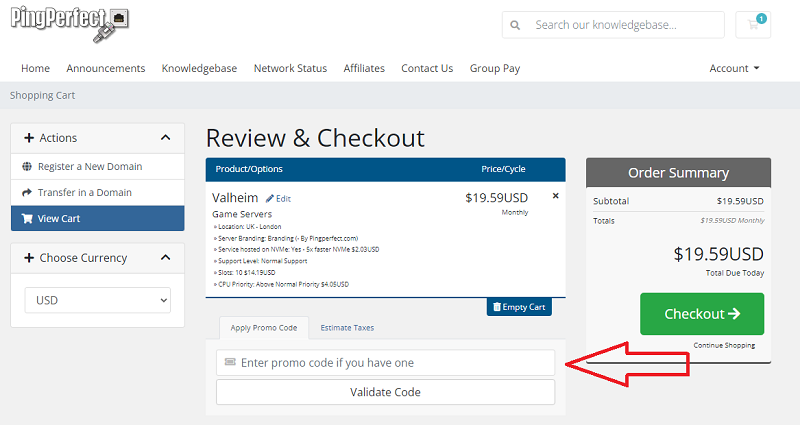Click the Order Summary header
Image resolution: width=800 pixels, height=425 pixels.
[678, 173]
